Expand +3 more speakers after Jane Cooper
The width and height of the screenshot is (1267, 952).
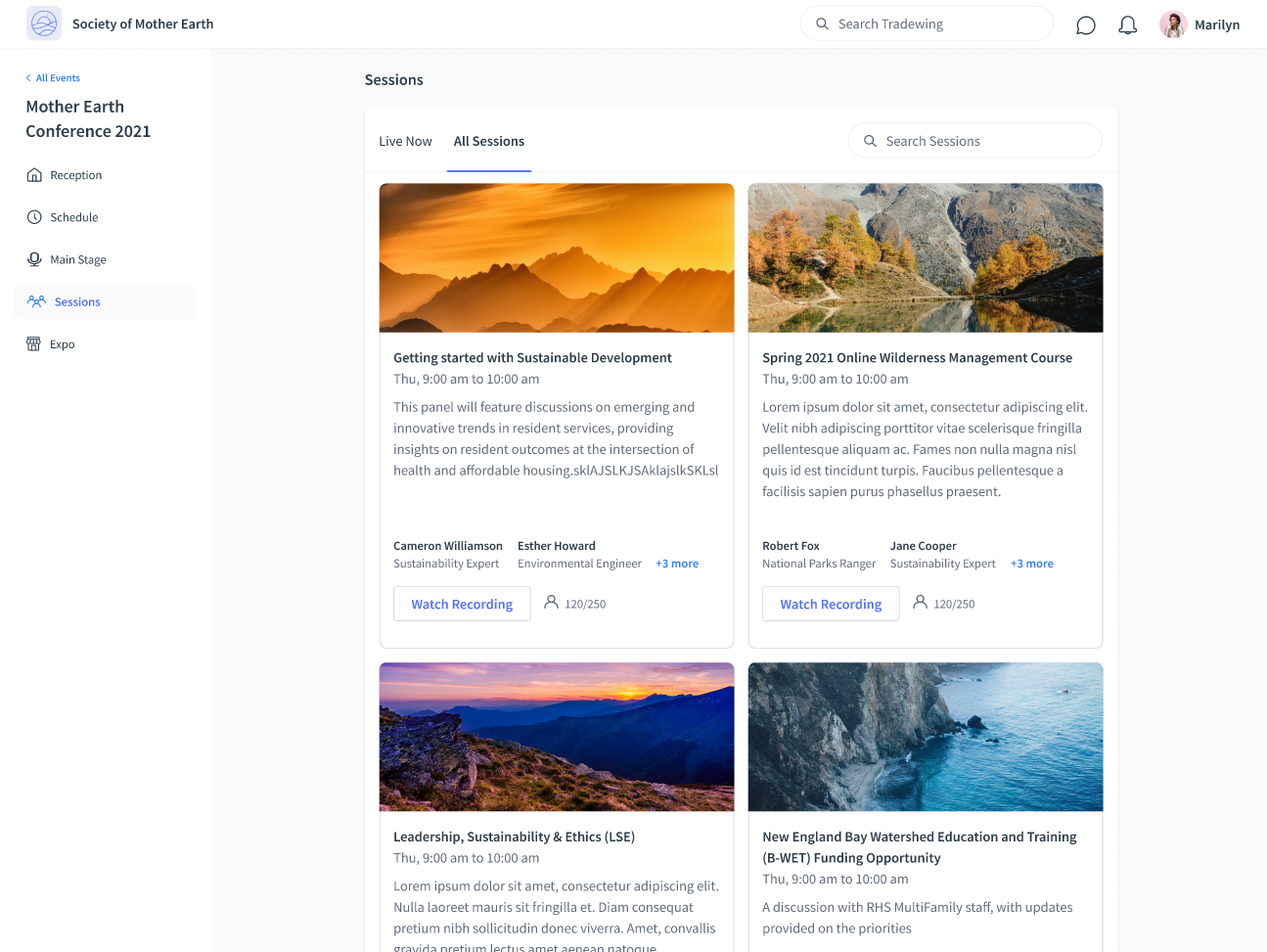1032,564
